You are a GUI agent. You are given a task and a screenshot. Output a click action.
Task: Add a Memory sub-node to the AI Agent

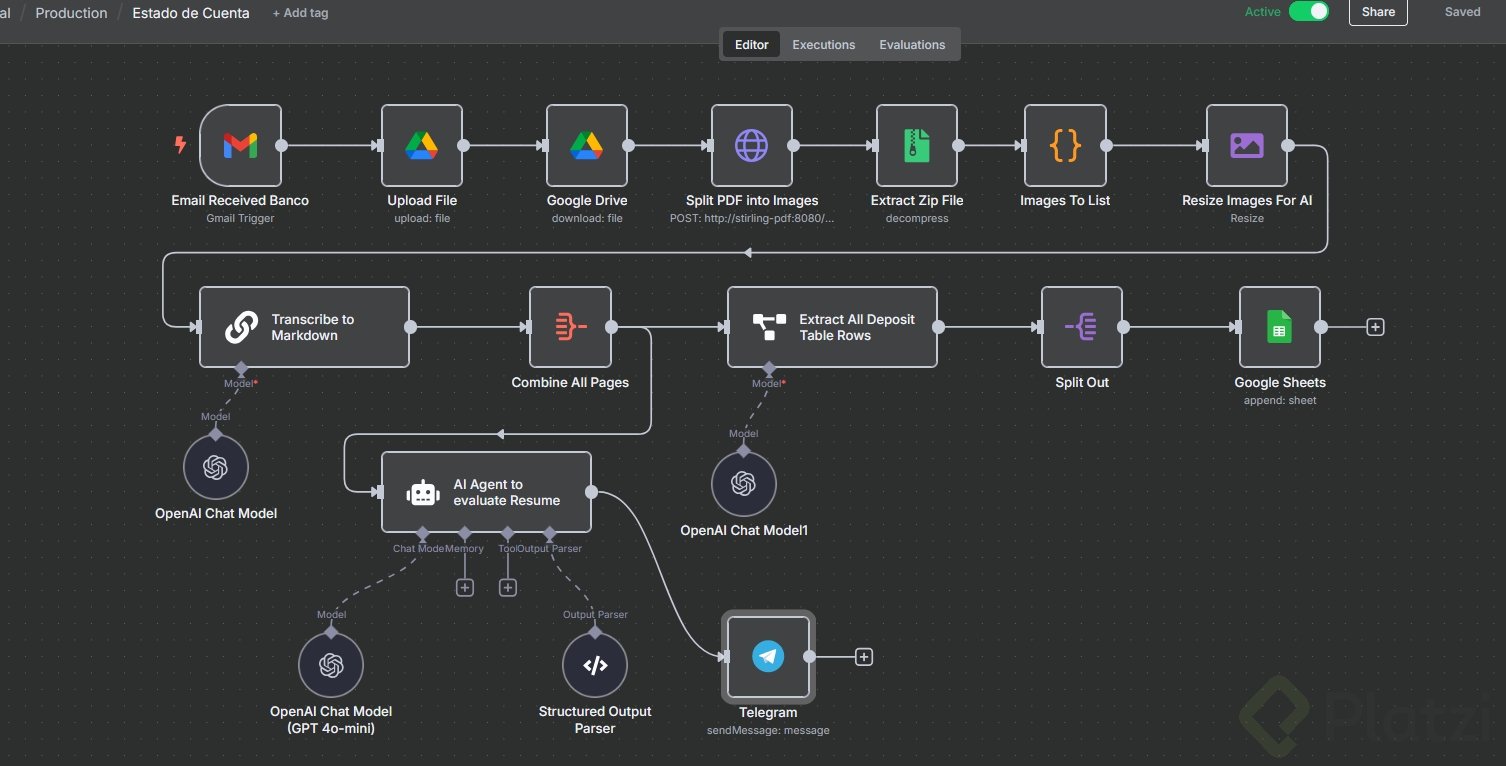(465, 588)
